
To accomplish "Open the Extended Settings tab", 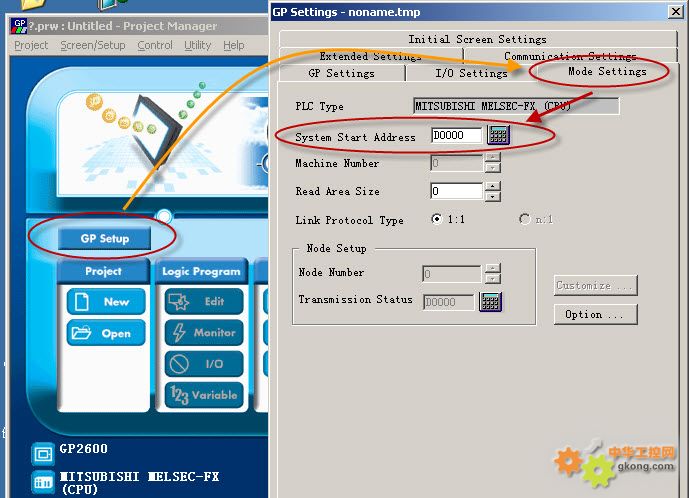I will (x=370, y=56).
